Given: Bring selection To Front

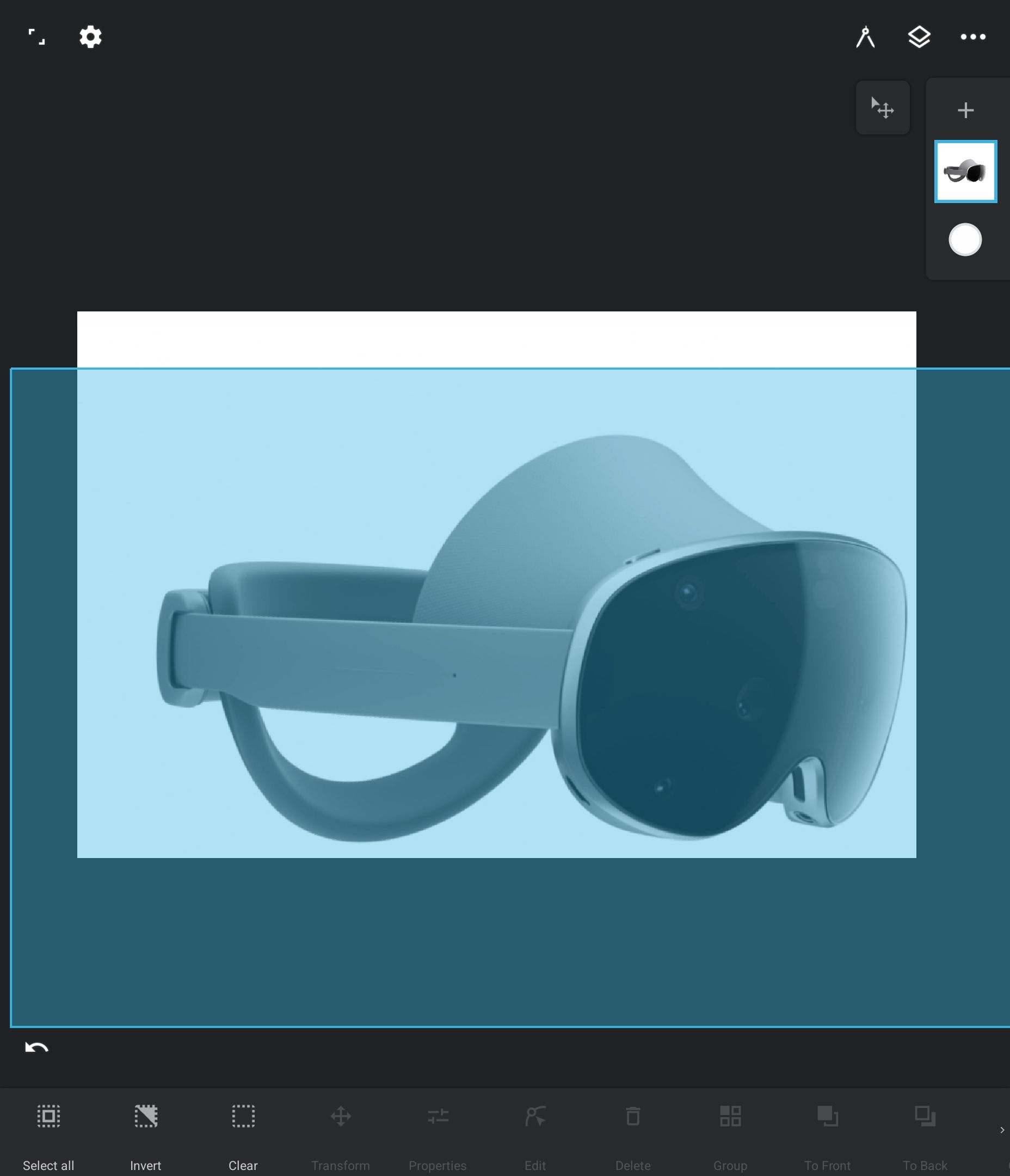Looking at the screenshot, I should (827, 1137).
